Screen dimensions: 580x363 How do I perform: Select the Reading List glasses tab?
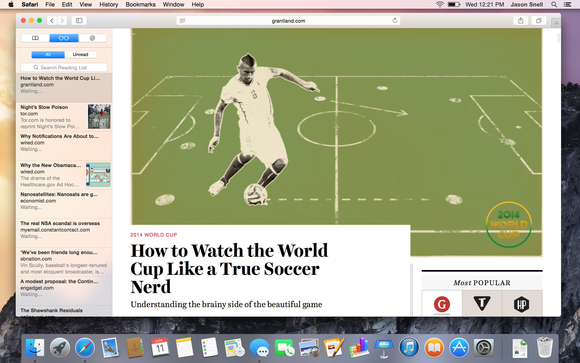[64, 38]
